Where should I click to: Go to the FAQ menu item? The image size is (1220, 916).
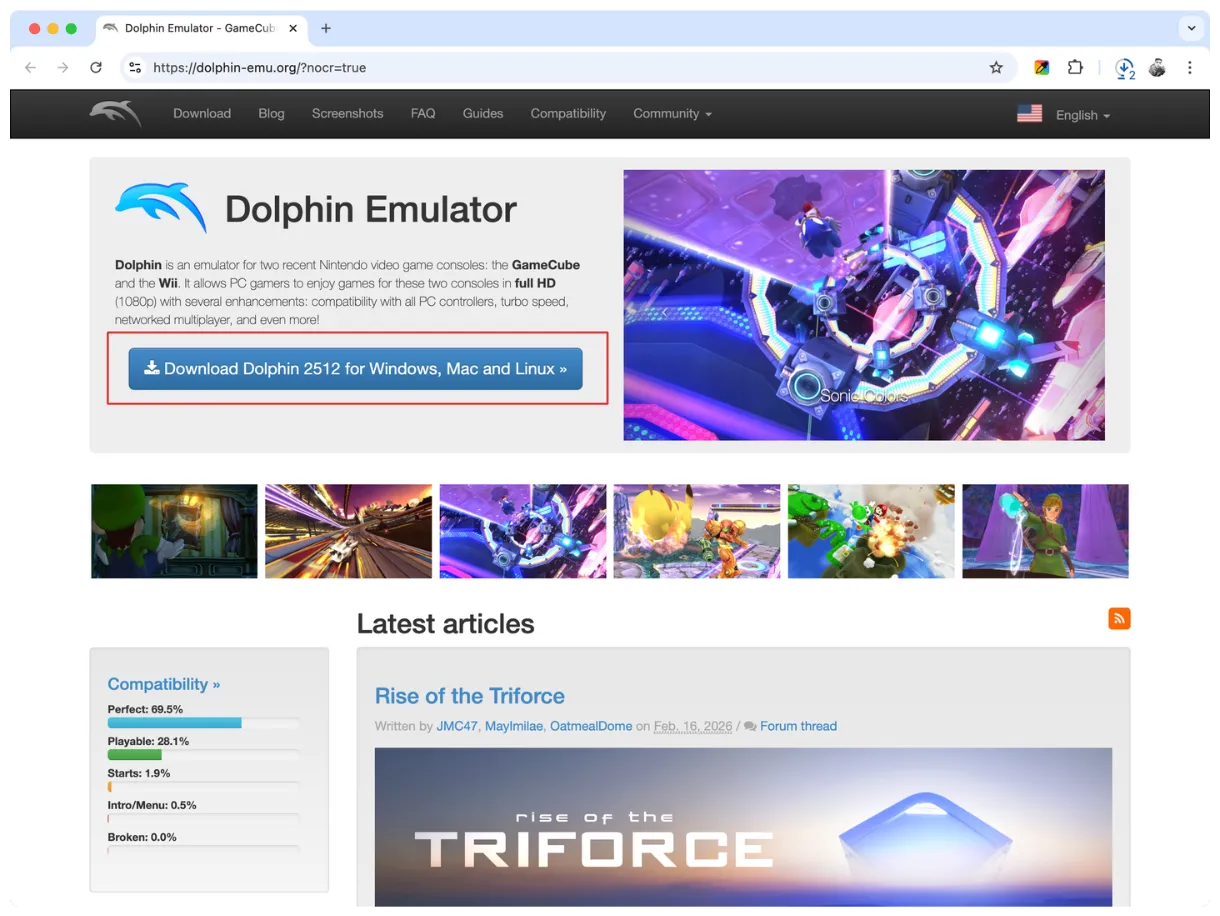tap(423, 114)
